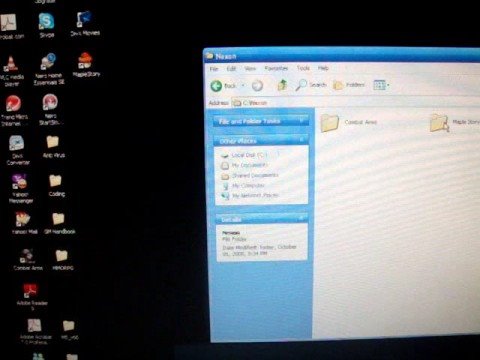The width and height of the screenshot is (480, 360).
Task: Open the Anti Virus desktop folder
Action: click(53, 146)
